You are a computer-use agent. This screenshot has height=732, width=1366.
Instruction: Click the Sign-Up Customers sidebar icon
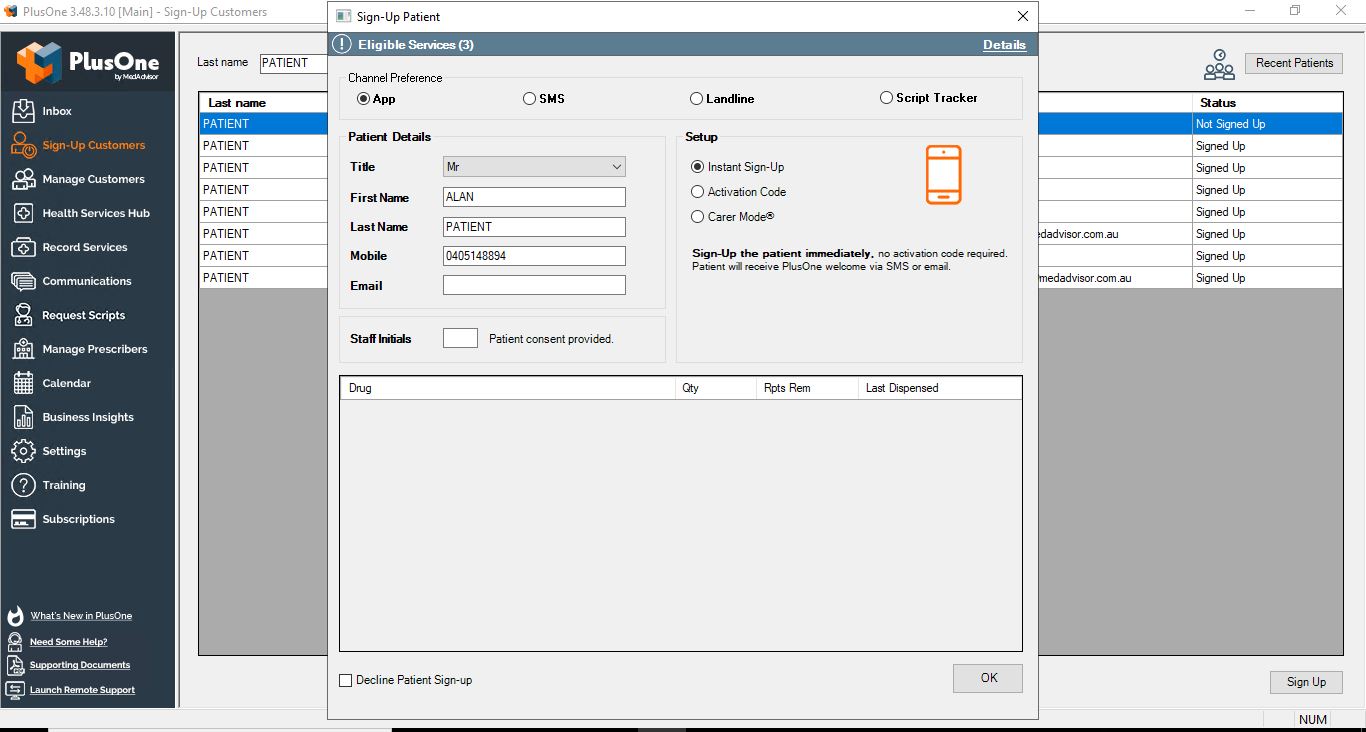coord(24,145)
